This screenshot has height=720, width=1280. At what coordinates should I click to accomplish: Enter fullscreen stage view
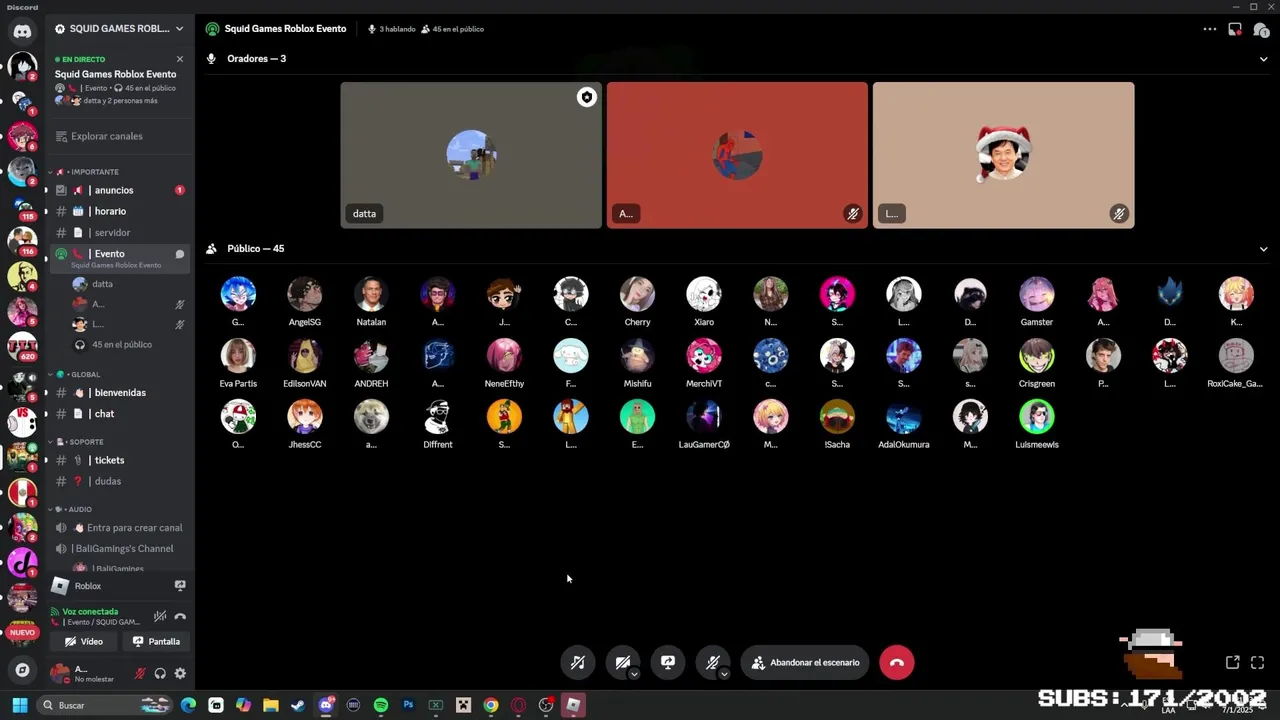point(1258,662)
